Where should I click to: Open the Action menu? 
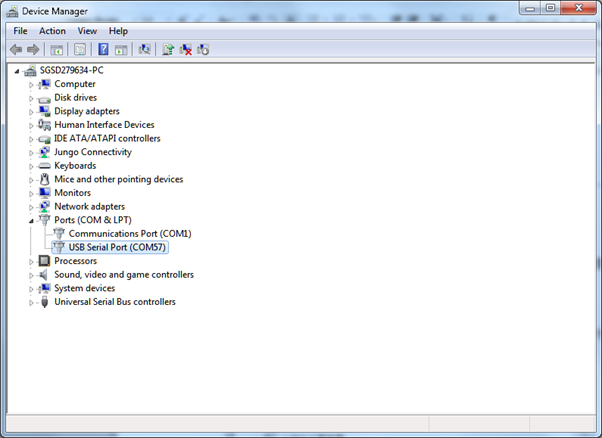[x=52, y=31]
